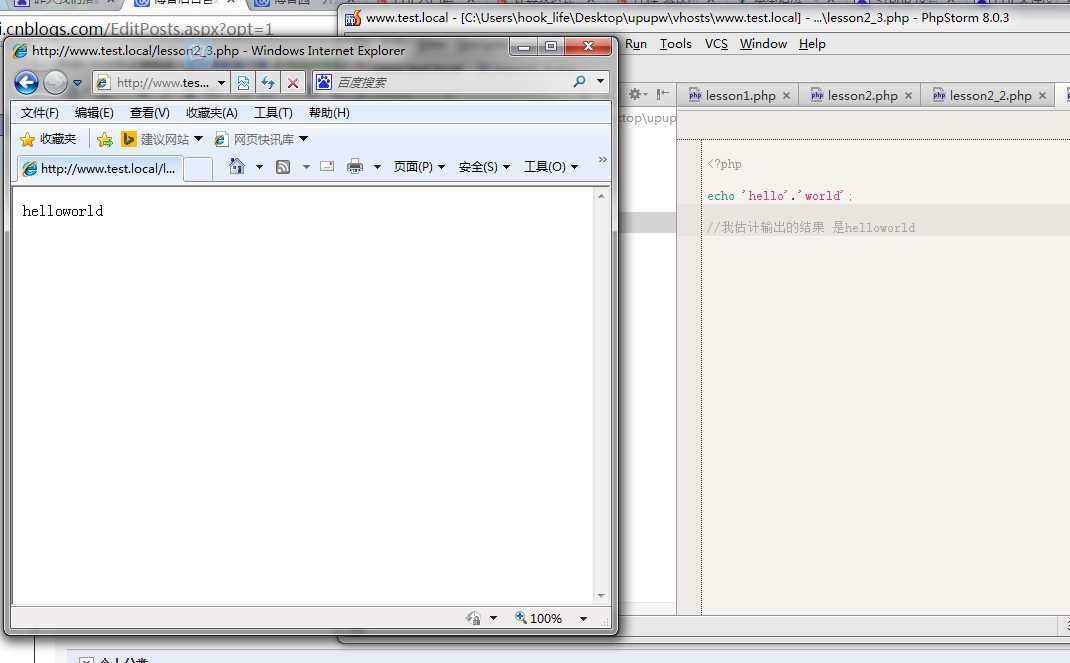This screenshot has width=1070, height=663.
Task: Open the 页面(P) page dropdown menu
Action: point(419,166)
